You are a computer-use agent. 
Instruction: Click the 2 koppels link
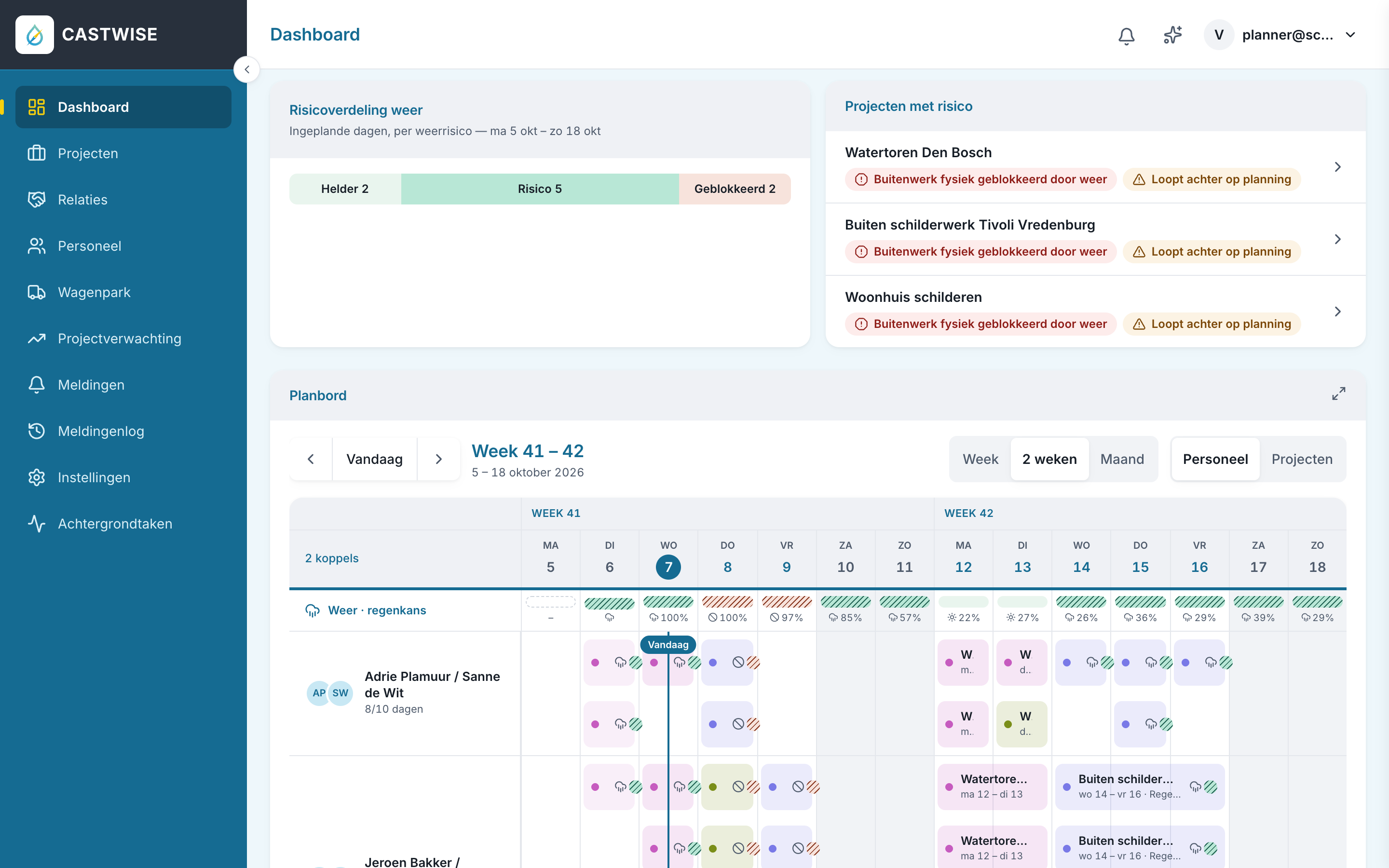pos(332,558)
